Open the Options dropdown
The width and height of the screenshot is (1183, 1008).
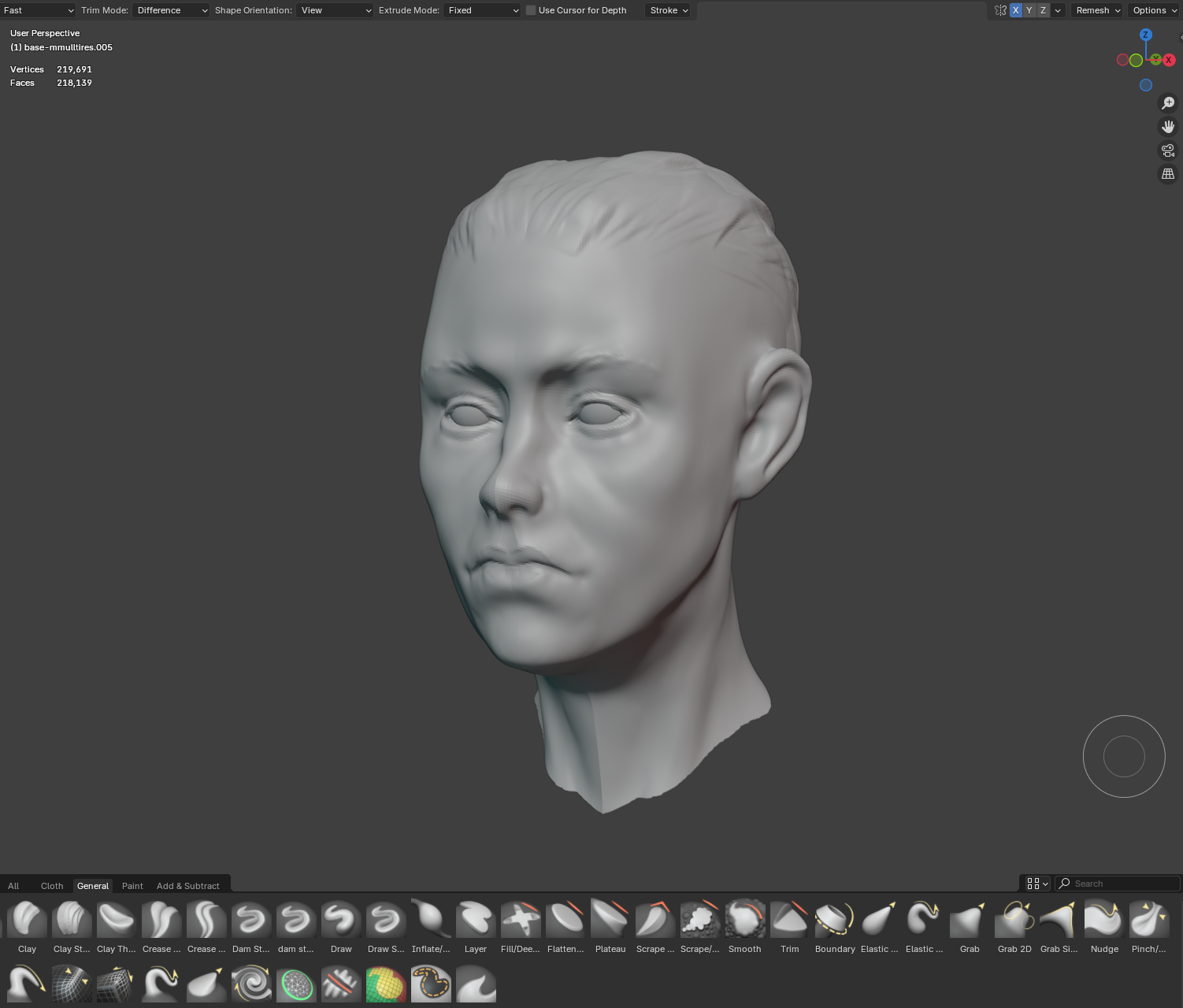[x=1155, y=10]
